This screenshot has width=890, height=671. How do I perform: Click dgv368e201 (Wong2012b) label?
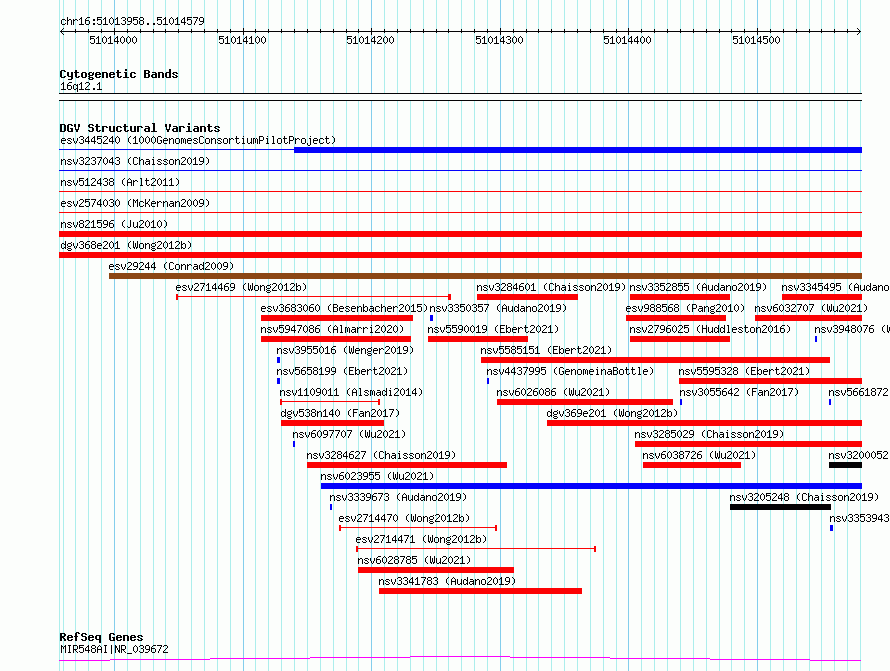126,245
